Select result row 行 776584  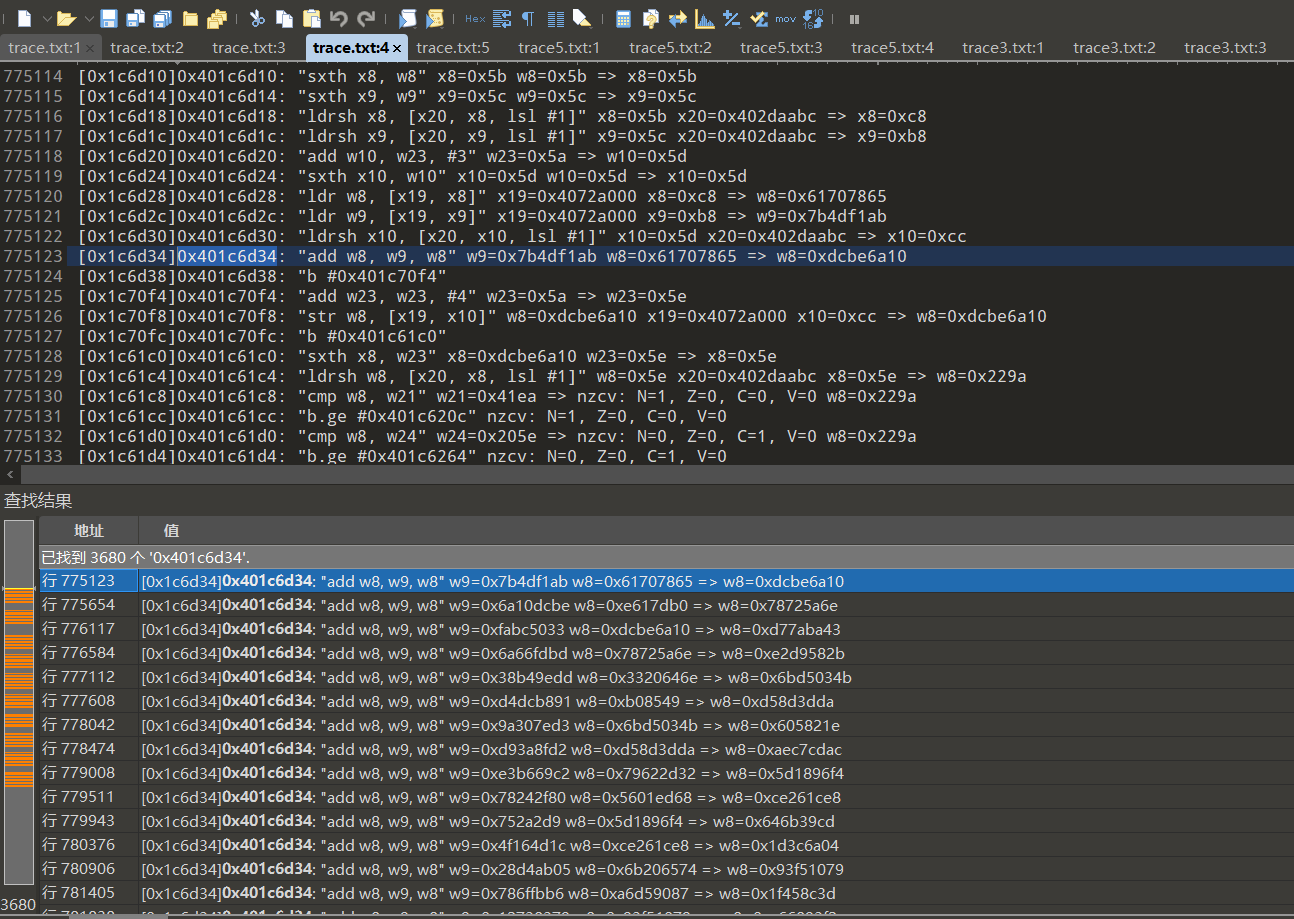tap(666, 653)
